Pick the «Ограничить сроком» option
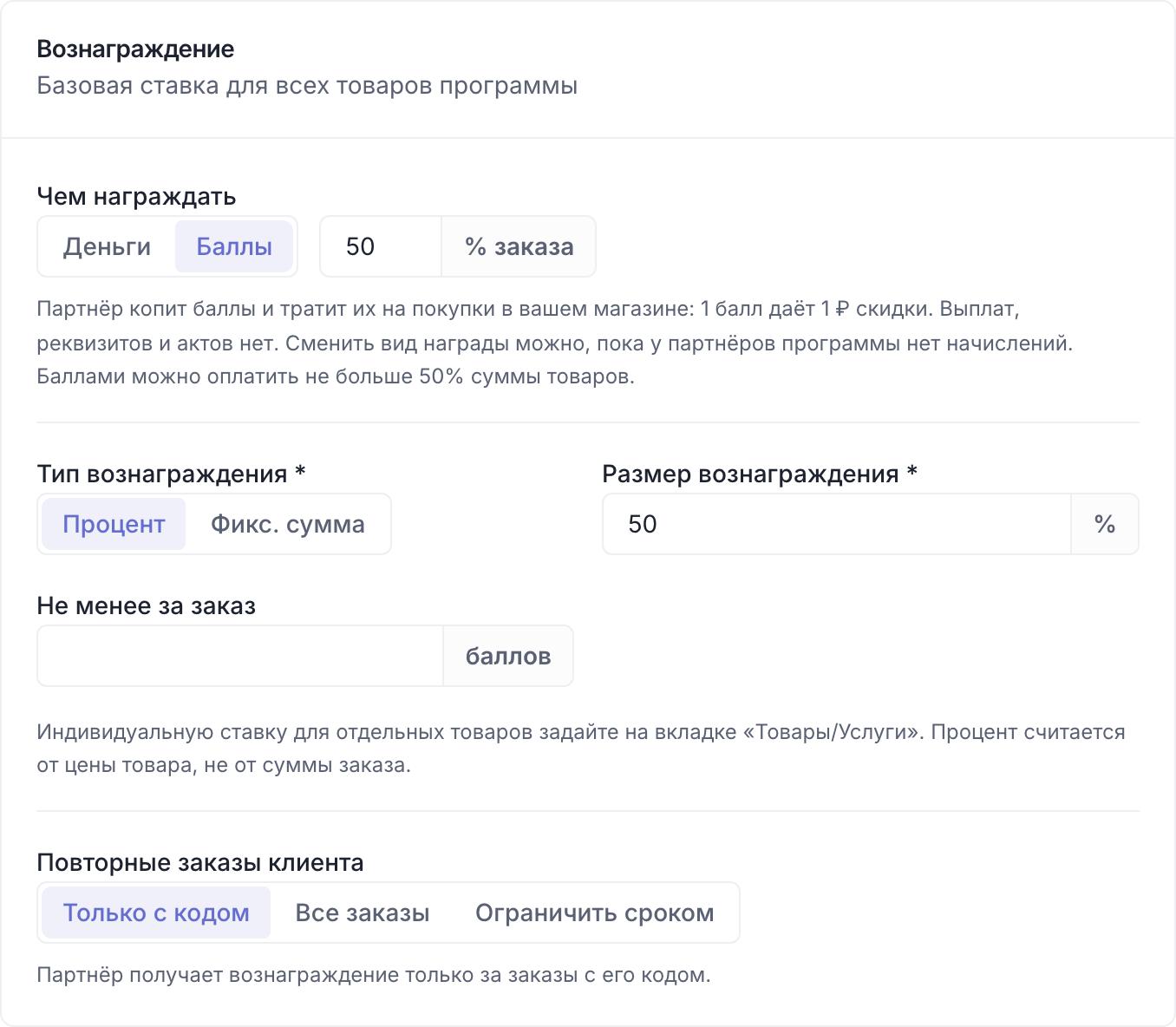 (x=595, y=913)
